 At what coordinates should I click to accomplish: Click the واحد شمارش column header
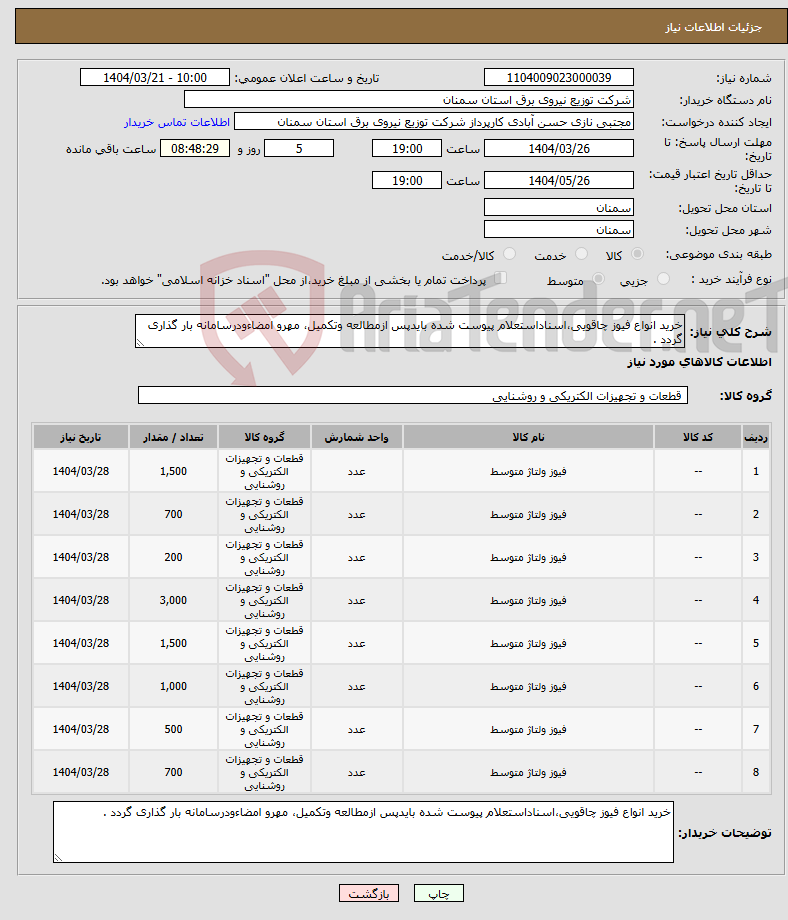tap(356, 437)
